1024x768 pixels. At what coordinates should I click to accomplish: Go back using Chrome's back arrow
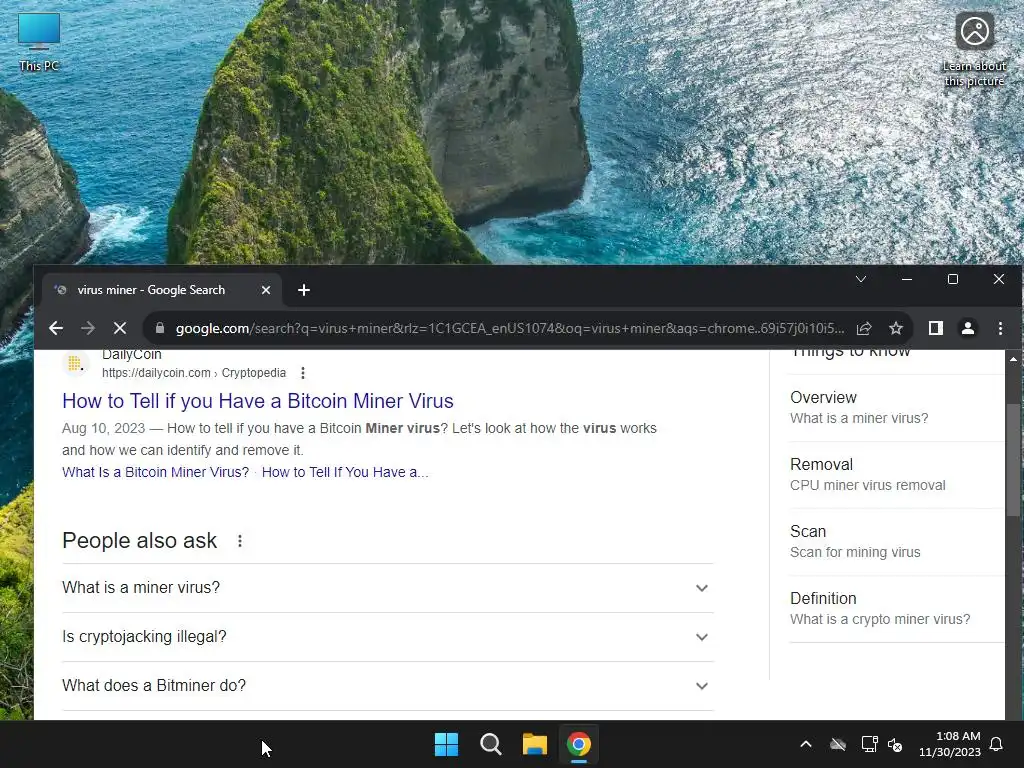click(x=56, y=328)
